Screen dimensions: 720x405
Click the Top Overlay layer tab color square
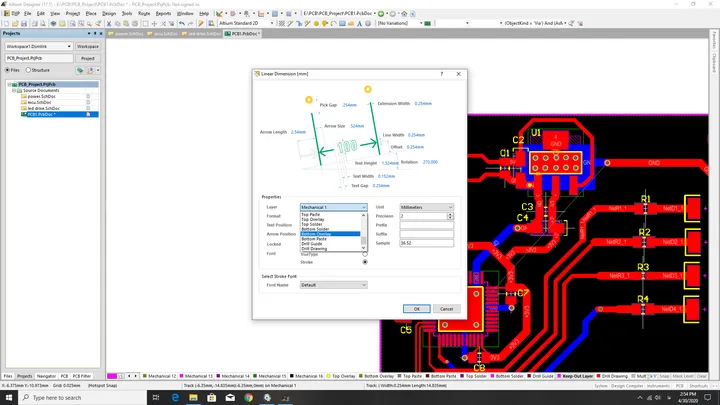point(328,376)
